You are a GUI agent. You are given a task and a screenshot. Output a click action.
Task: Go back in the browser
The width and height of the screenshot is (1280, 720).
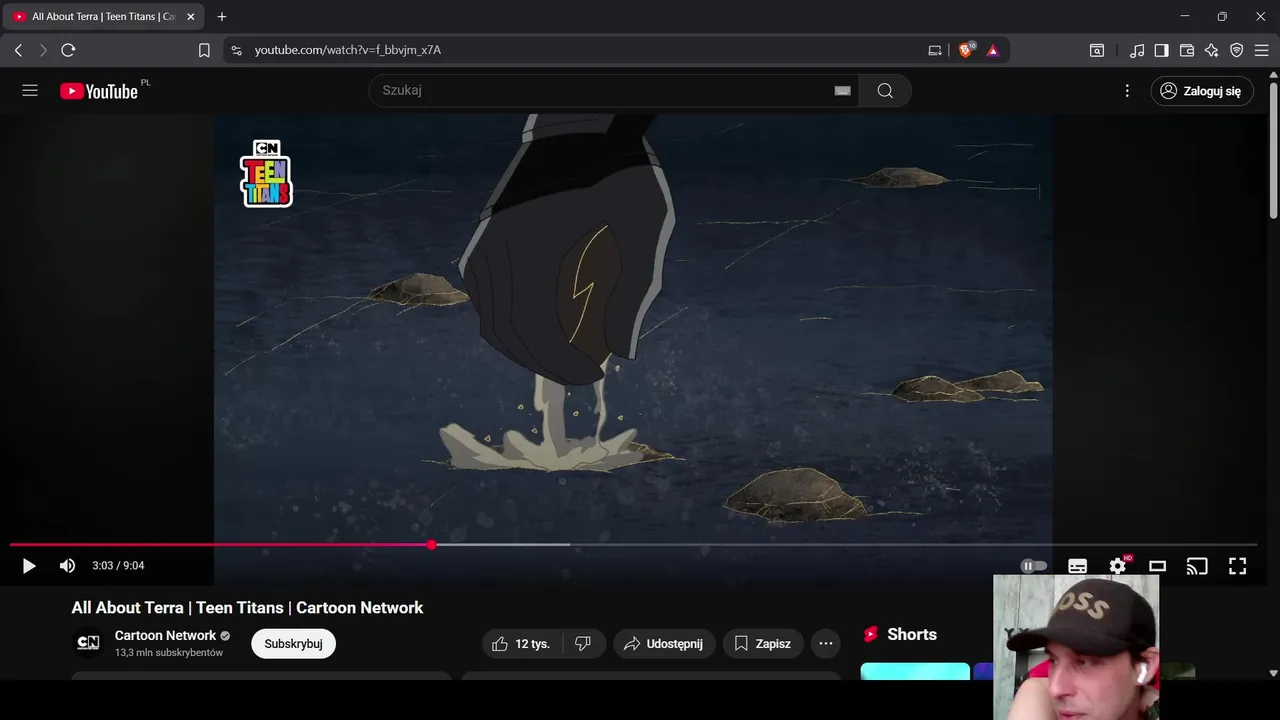point(18,50)
